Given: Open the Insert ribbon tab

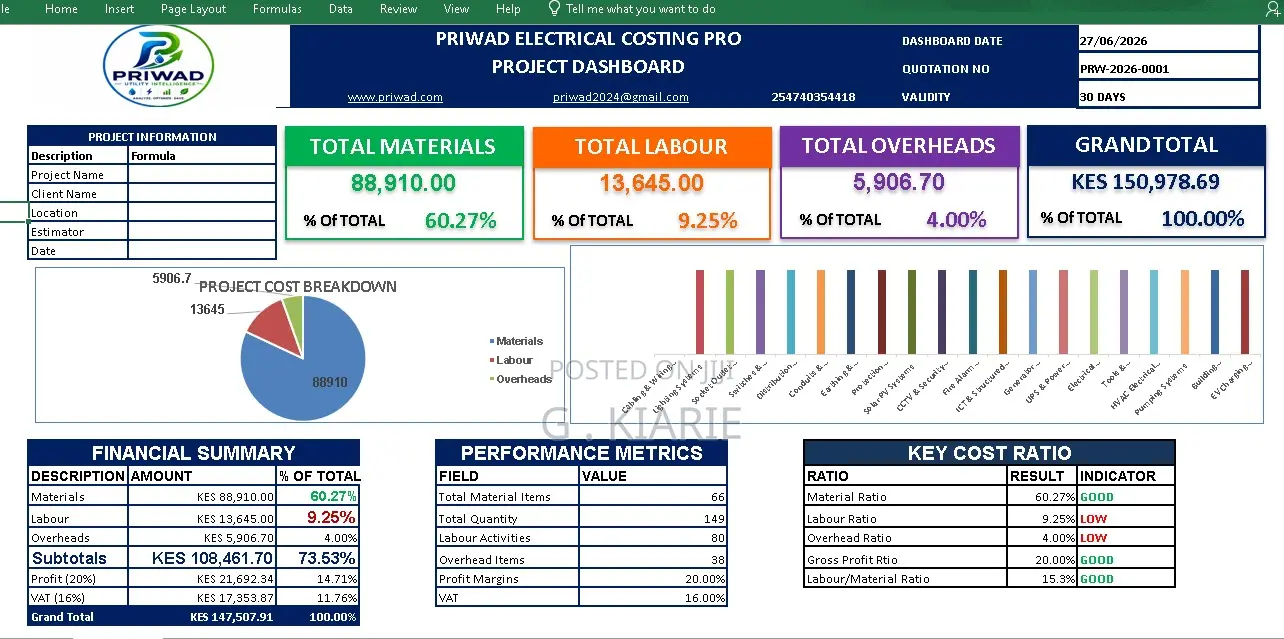Looking at the screenshot, I should point(119,9).
